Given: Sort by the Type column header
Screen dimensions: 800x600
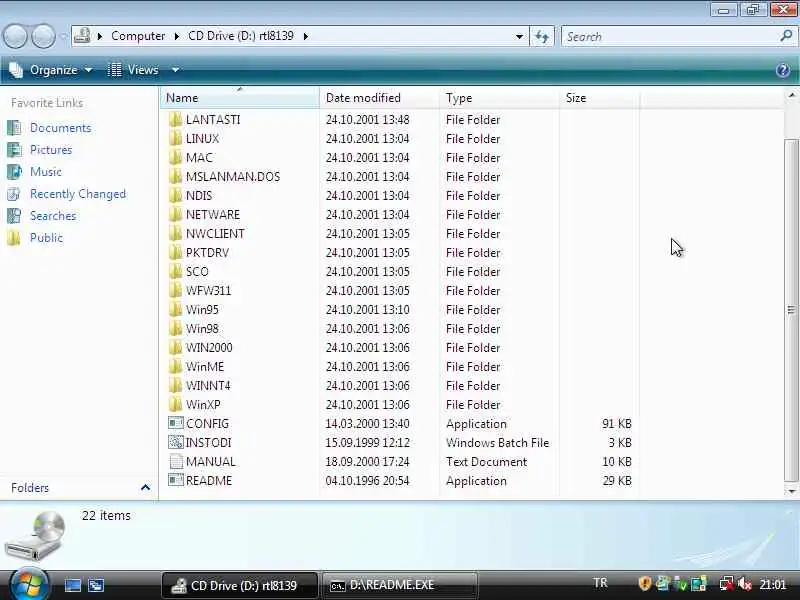Looking at the screenshot, I should click(x=499, y=97).
